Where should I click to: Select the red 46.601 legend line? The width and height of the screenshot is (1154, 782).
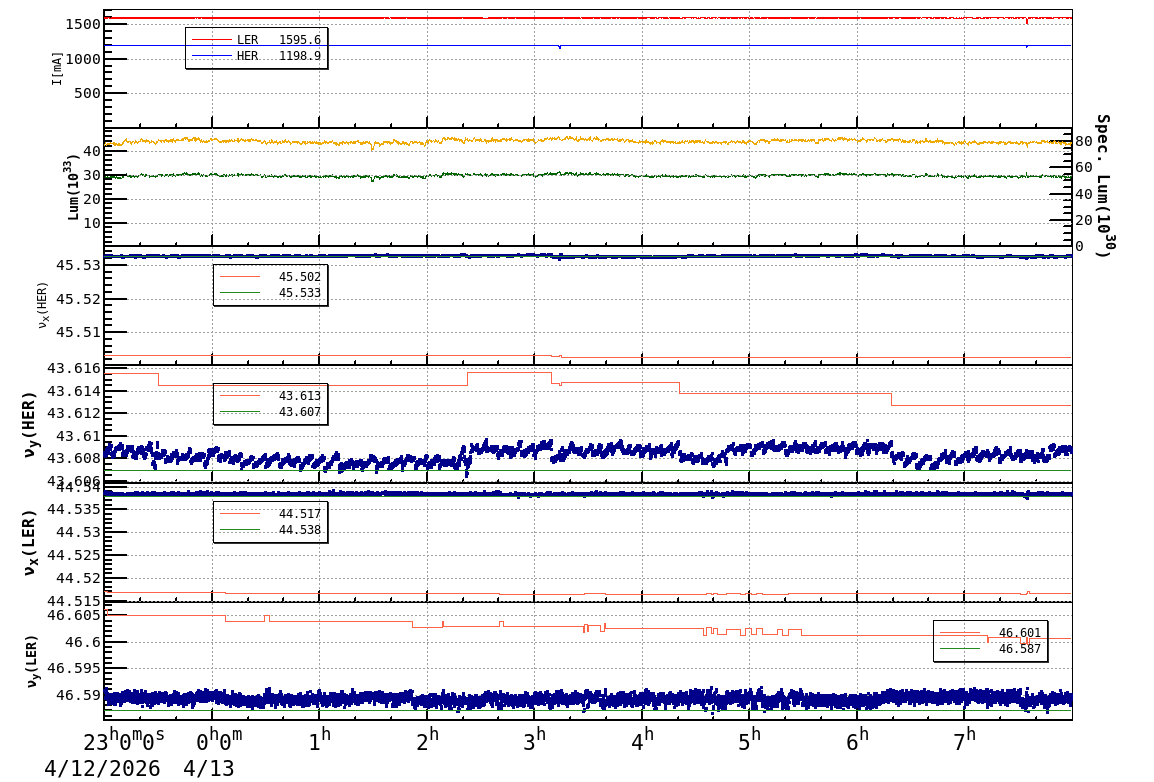coord(960,633)
